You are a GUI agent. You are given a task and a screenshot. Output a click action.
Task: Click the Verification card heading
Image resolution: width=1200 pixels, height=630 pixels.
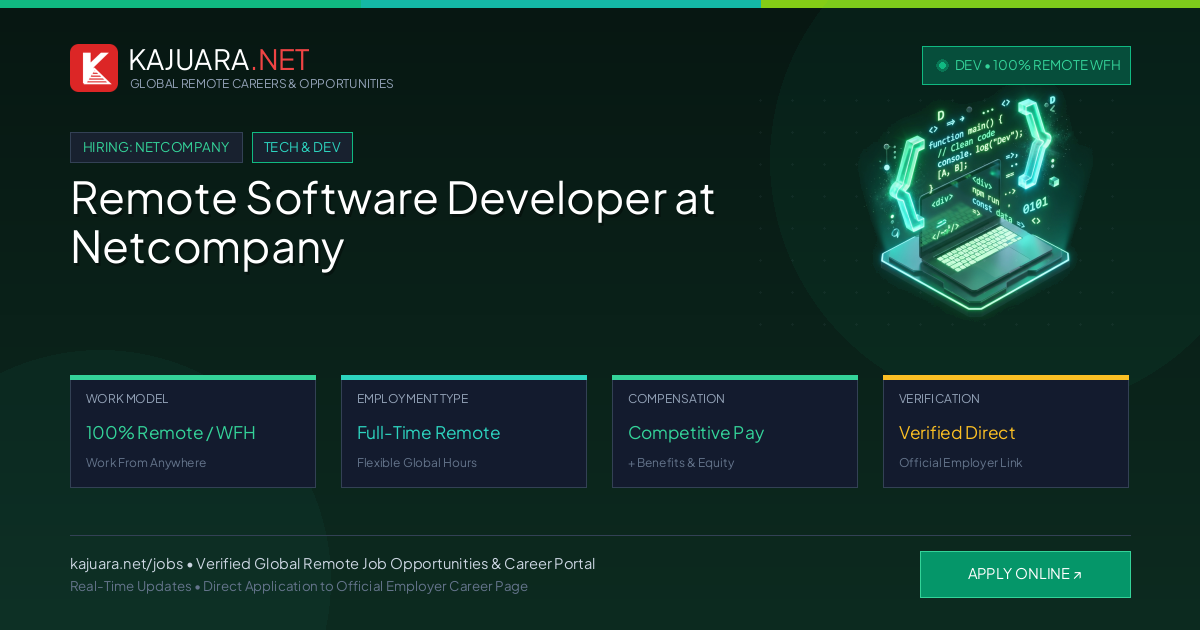tap(939, 399)
